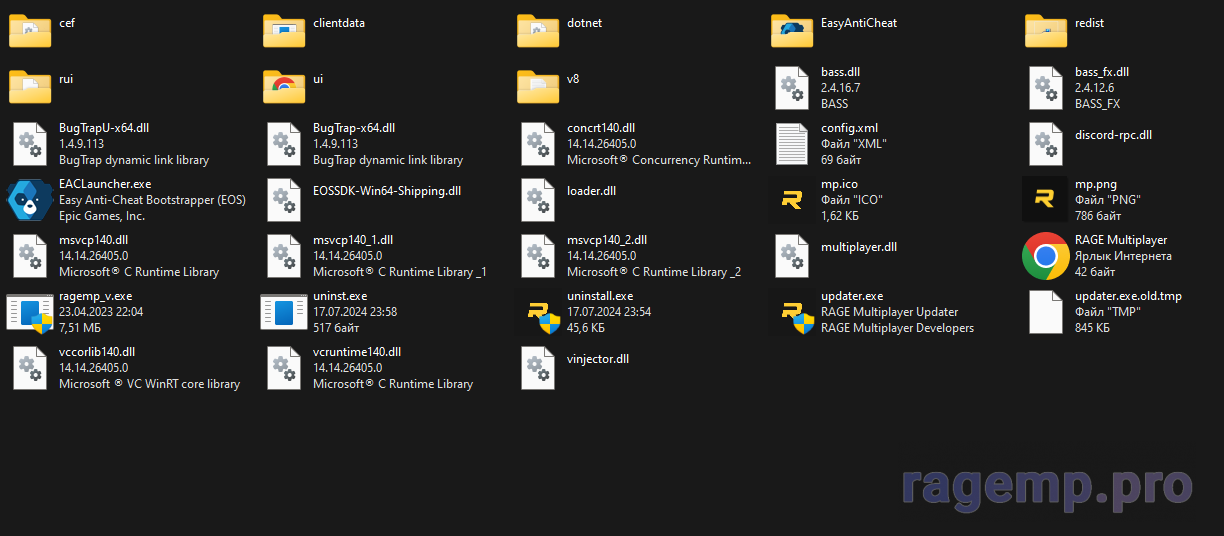Click the EACLauncher.exe bear icon
The width and height of the screenshot is (1224, 536).
[30, 200]
